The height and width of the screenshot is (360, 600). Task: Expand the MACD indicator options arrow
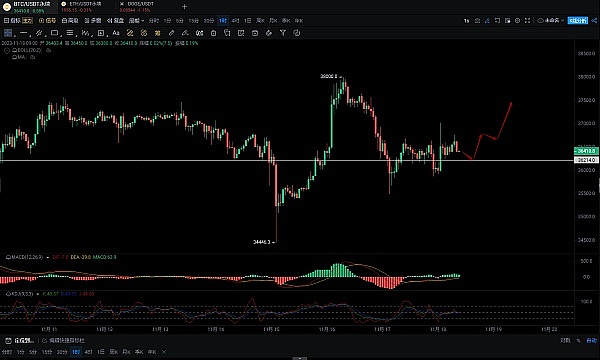pyautogui.click(x=47, y=257)
